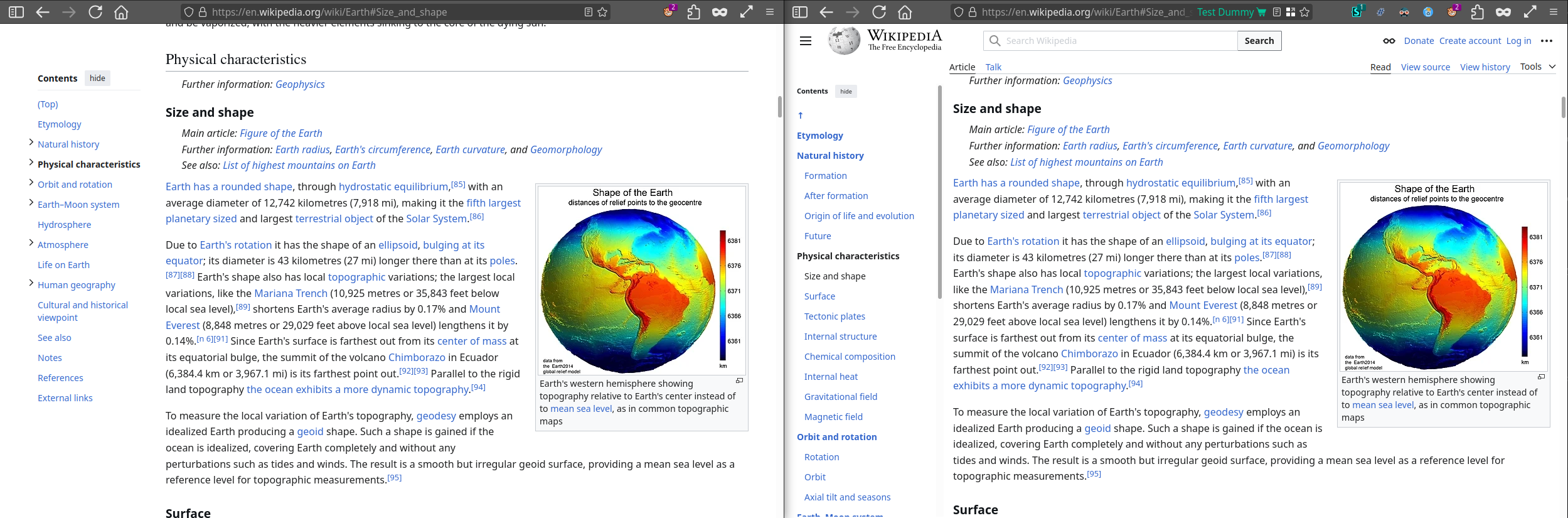Image resolution: width=1568 pixels, height=518 pixels.
Task: Expand Natural history section in left contents
Action: (x=31, y=143)
